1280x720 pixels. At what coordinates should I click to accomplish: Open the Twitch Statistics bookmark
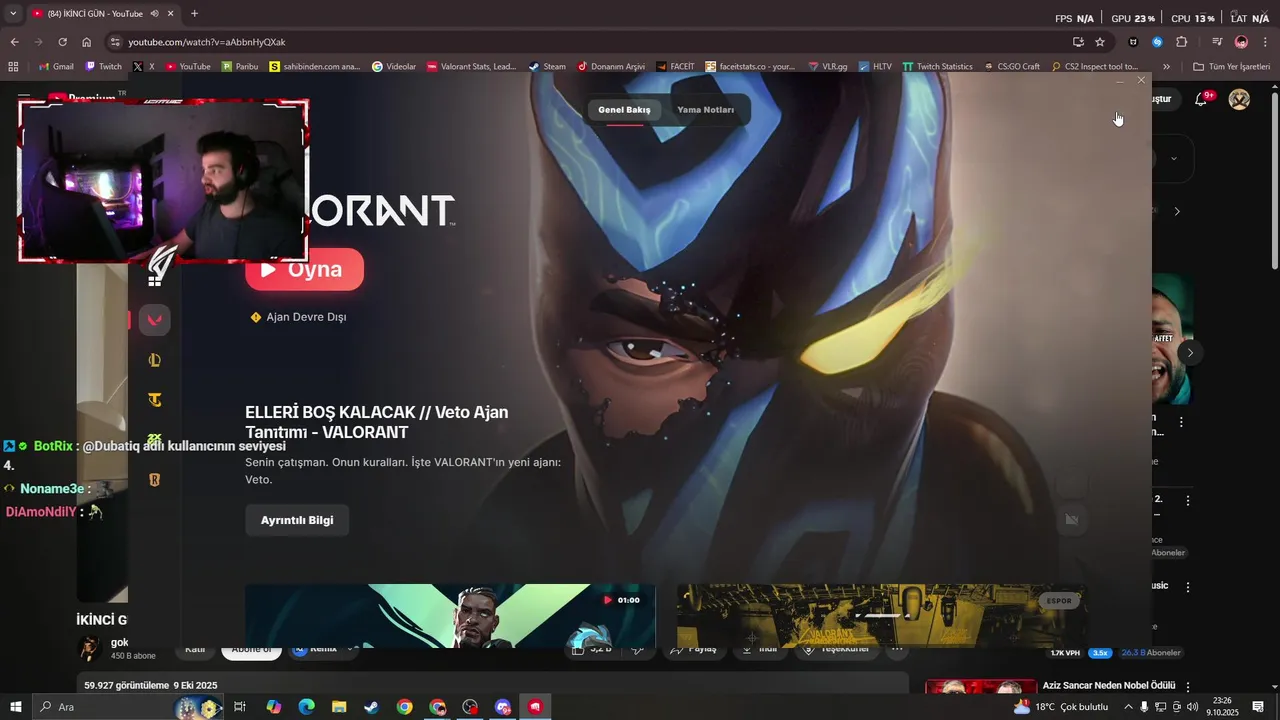click(937, 67)
